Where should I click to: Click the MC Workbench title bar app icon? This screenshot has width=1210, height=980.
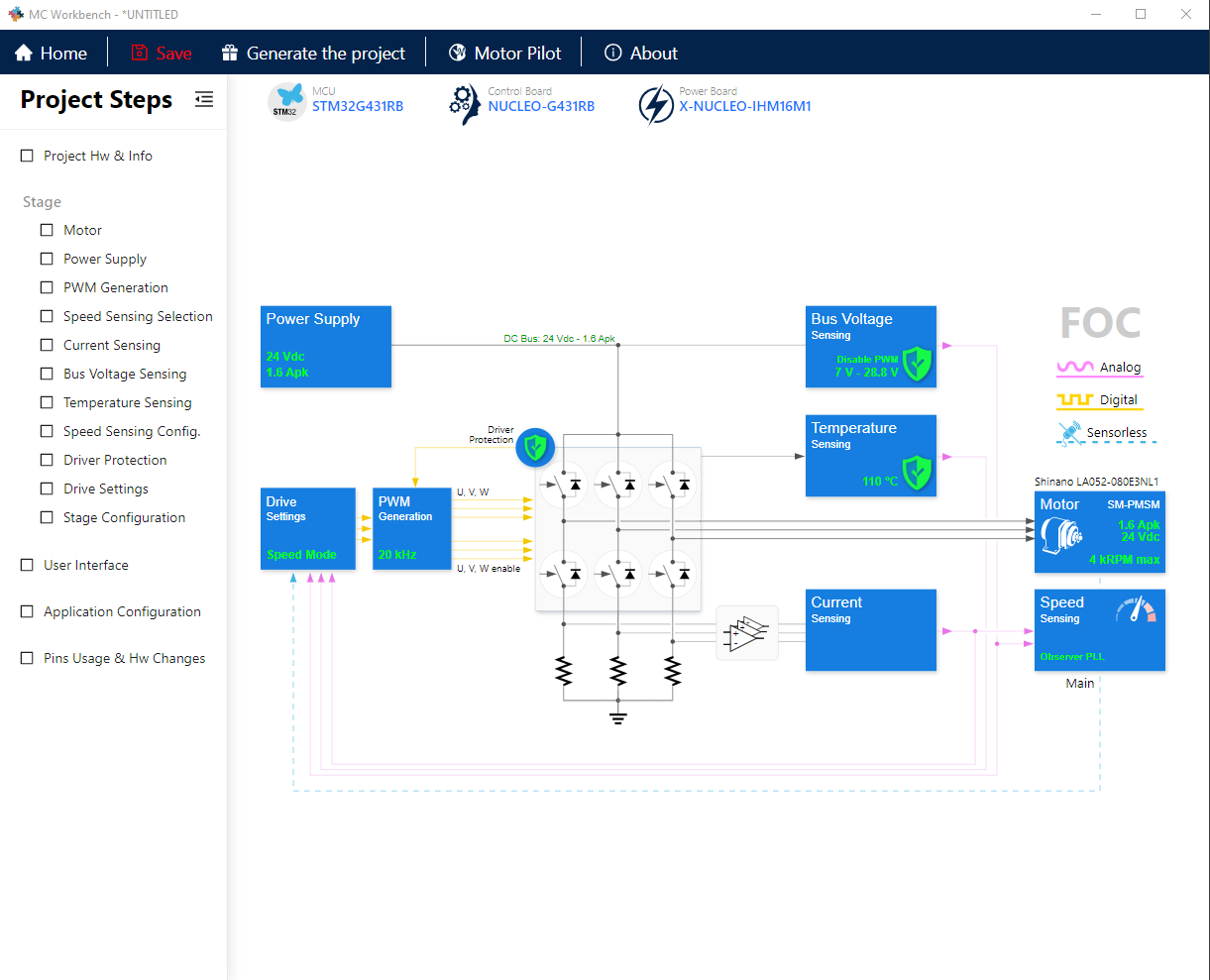click(x=16, y=14)
